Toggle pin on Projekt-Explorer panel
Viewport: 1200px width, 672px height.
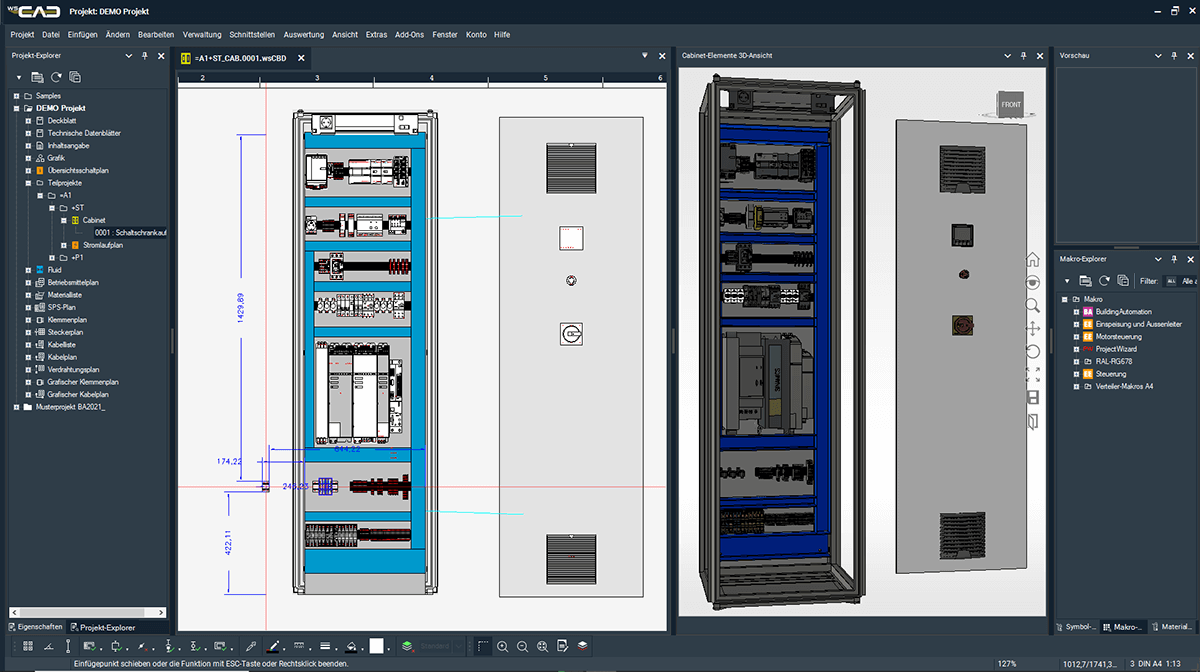(146, 56)
